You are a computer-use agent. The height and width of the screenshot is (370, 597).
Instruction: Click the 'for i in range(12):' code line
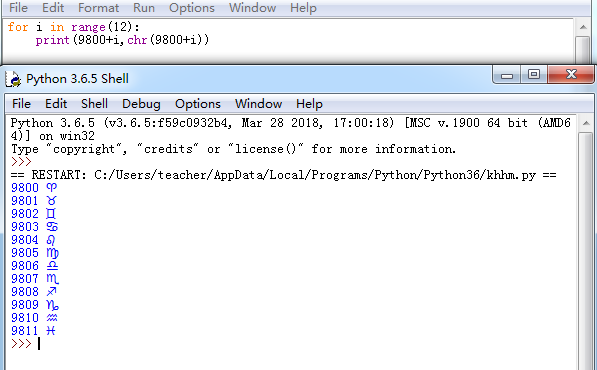pyautogui.click(x=73, y=27)
